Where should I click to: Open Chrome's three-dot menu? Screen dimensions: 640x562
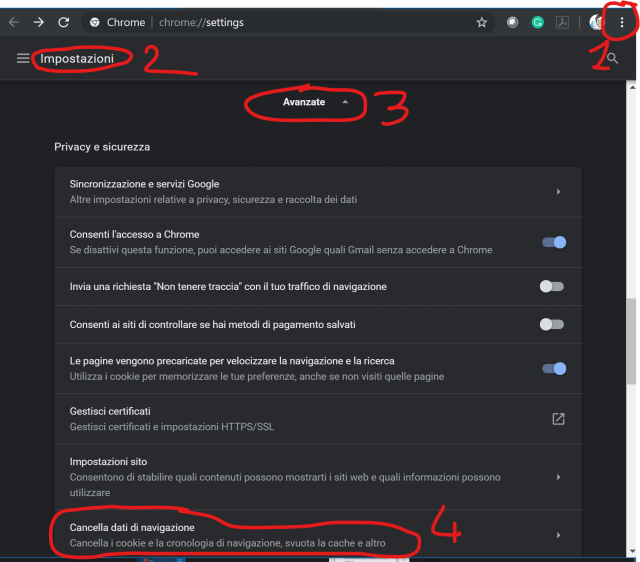622,22
